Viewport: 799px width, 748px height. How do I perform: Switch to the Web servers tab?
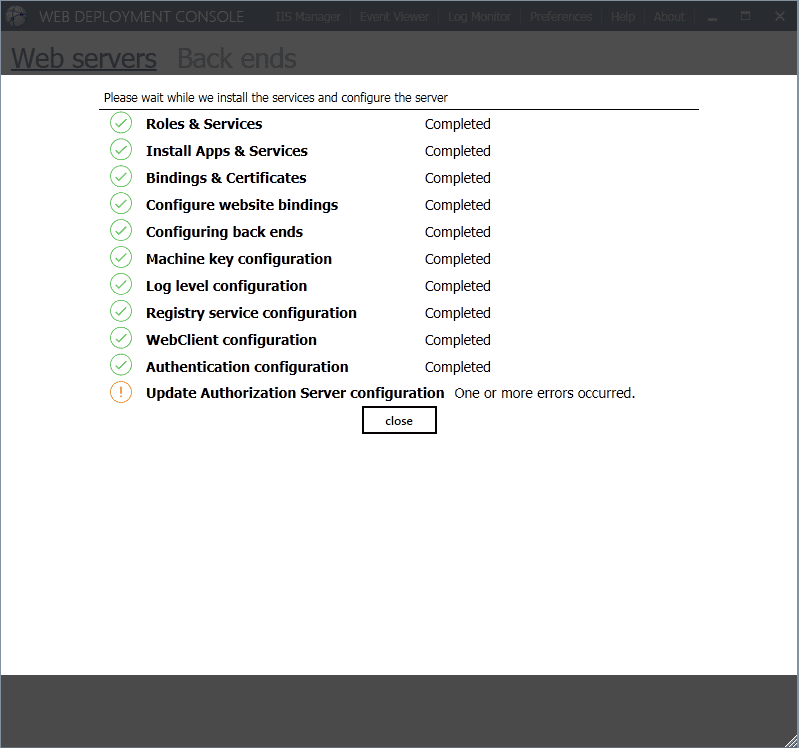pos(84,59)
